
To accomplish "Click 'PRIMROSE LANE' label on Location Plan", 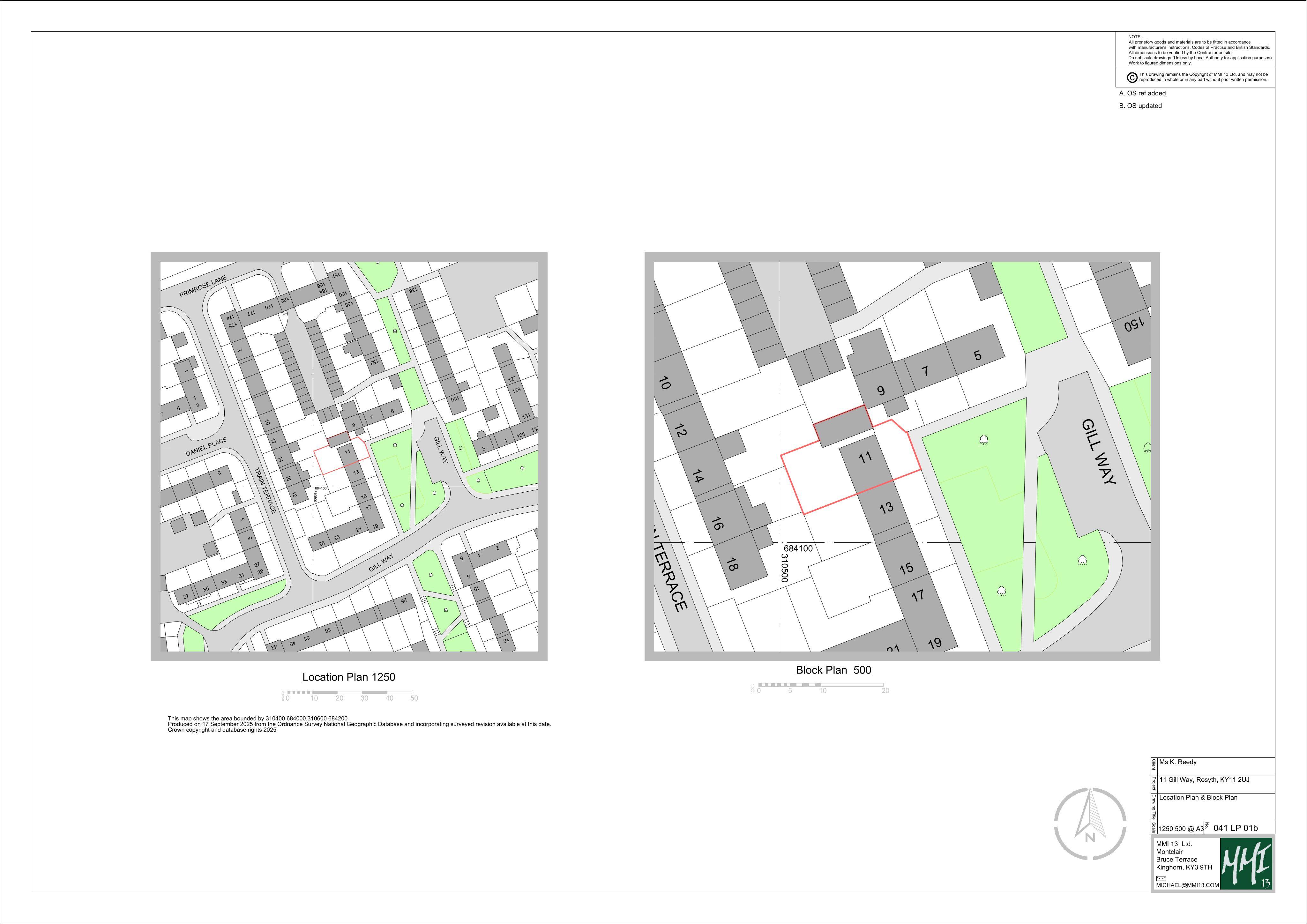I will tap(203, 287).
